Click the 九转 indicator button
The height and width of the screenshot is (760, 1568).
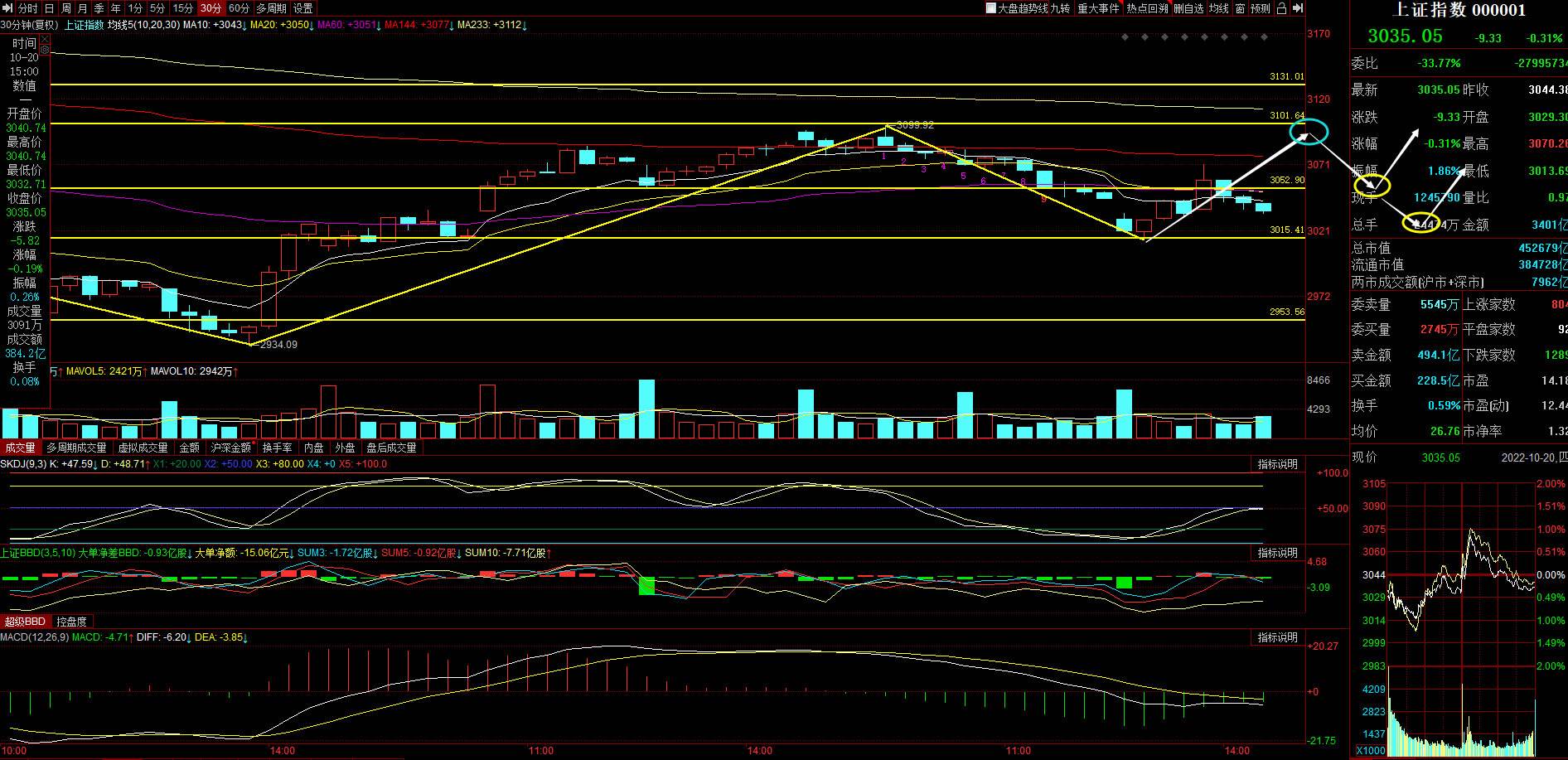point(1060,8)
